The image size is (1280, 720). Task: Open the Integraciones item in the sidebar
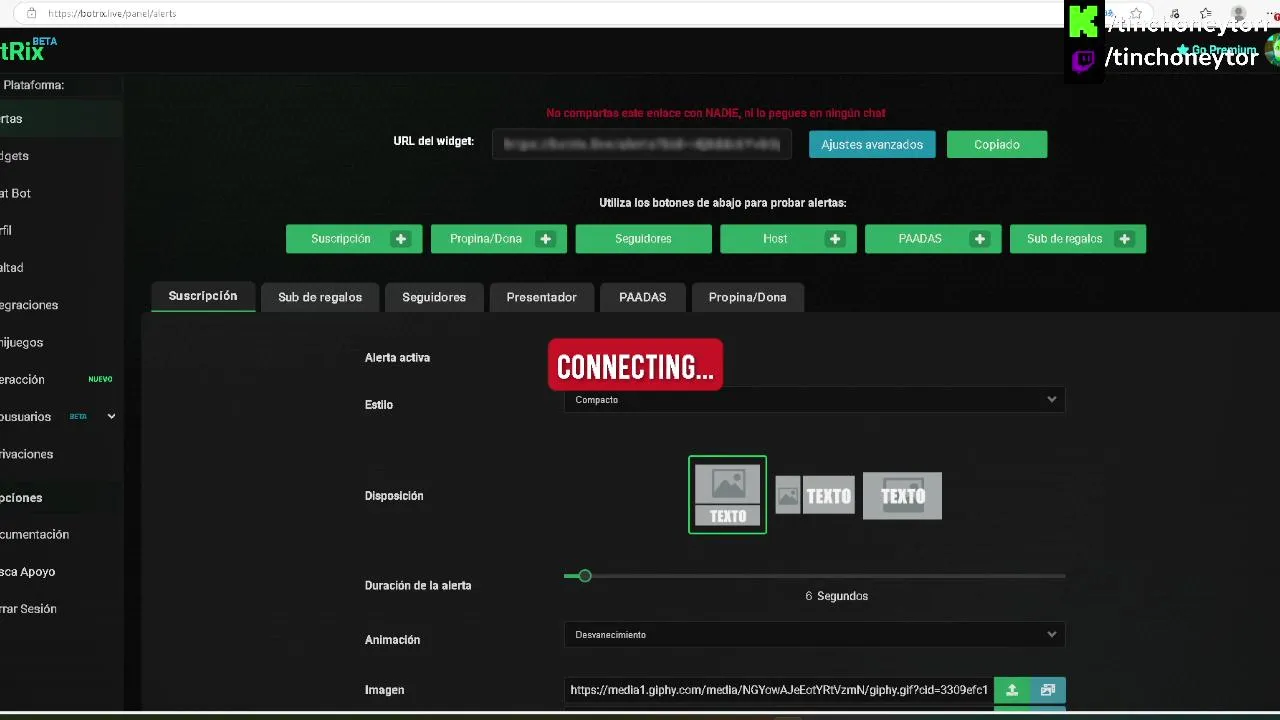point(60,305)
